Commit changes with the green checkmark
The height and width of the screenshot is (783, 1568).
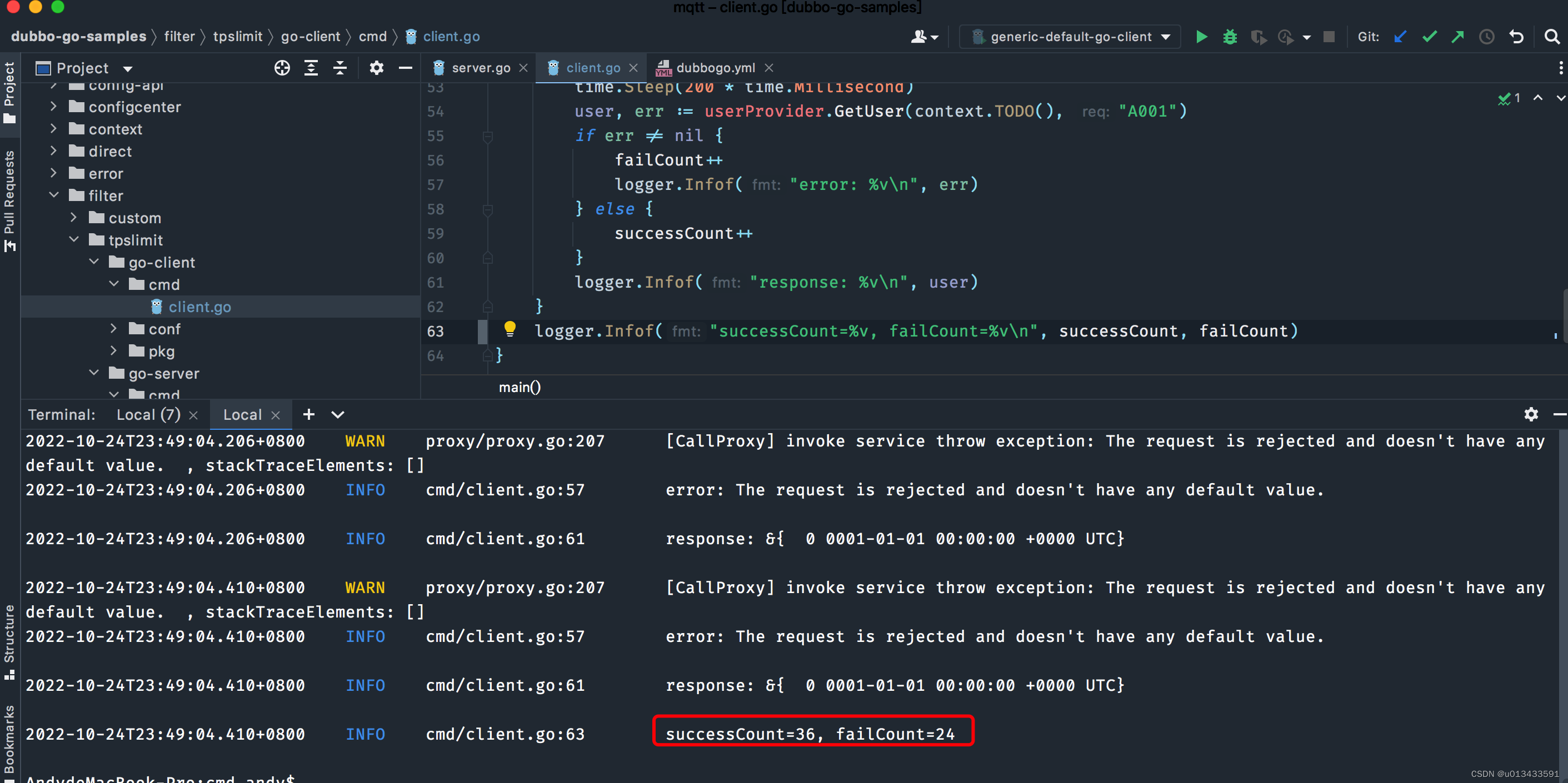coord(1429,37)
